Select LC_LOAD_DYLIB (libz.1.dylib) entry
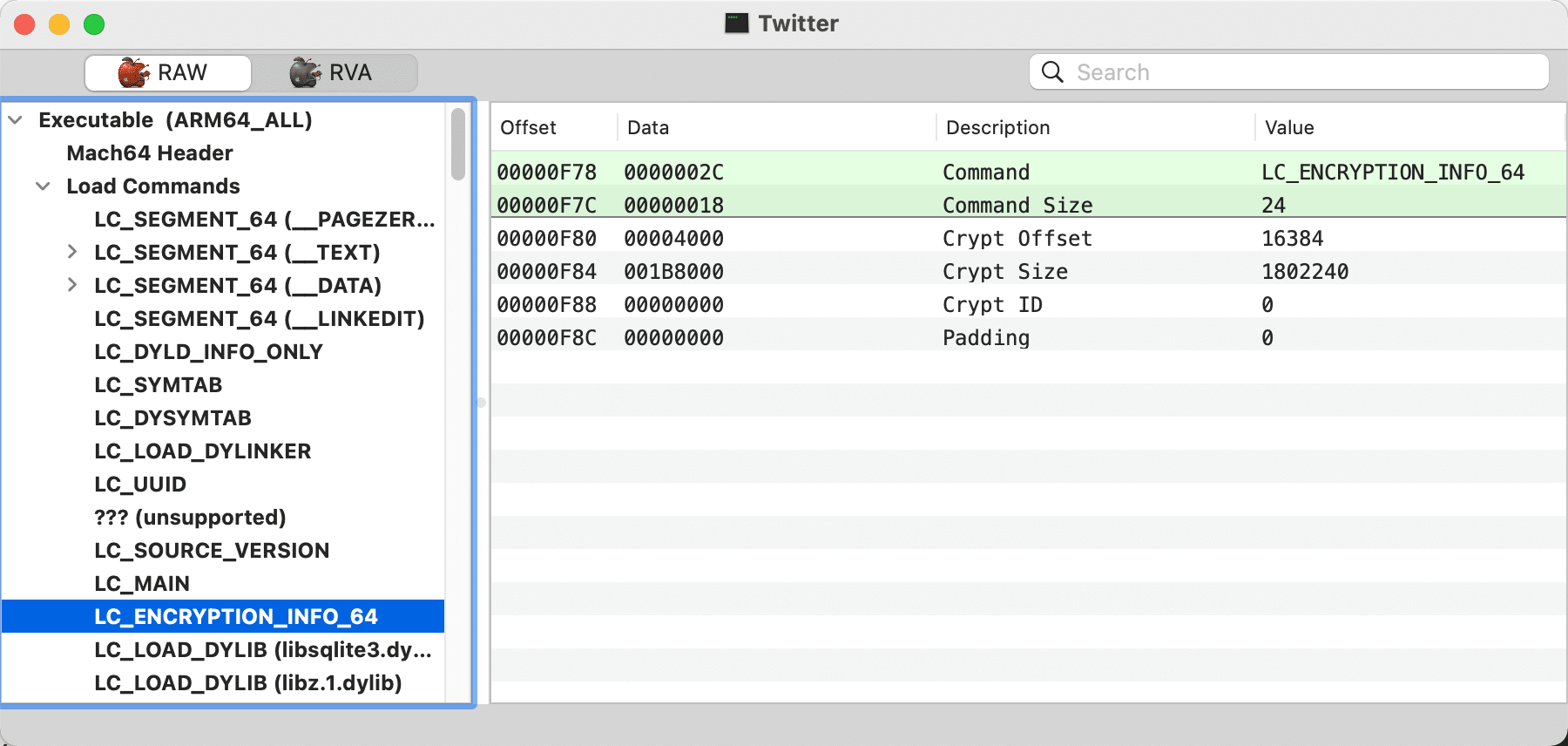Screen dimensions: 1568x746 tap(248, 683)
